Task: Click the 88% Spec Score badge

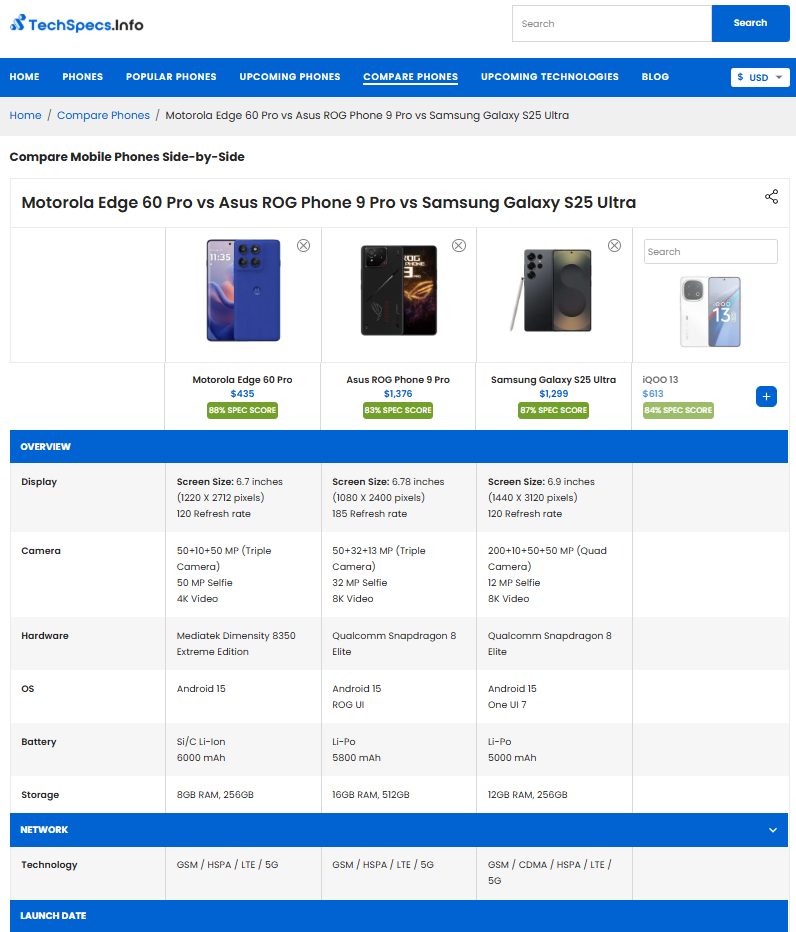Action: pos(243,410)
